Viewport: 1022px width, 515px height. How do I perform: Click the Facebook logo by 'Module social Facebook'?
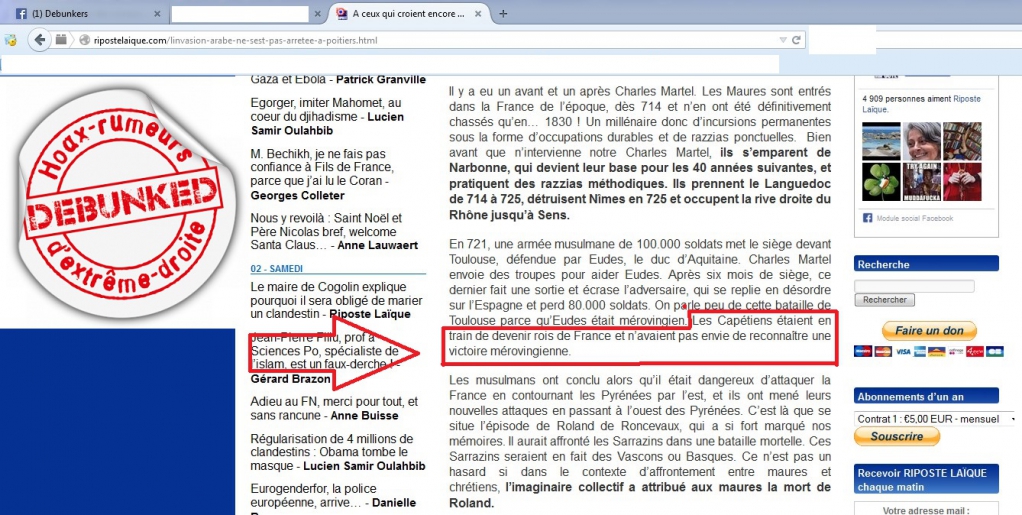point(868,218)
